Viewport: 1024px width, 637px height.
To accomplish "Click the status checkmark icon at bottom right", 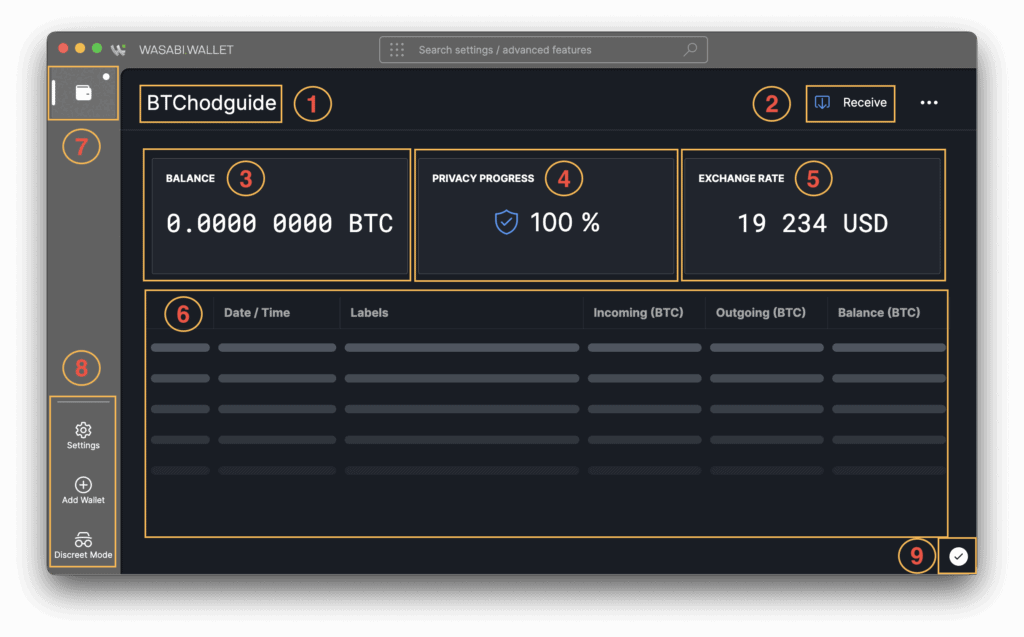I will [x=958, y=557].
